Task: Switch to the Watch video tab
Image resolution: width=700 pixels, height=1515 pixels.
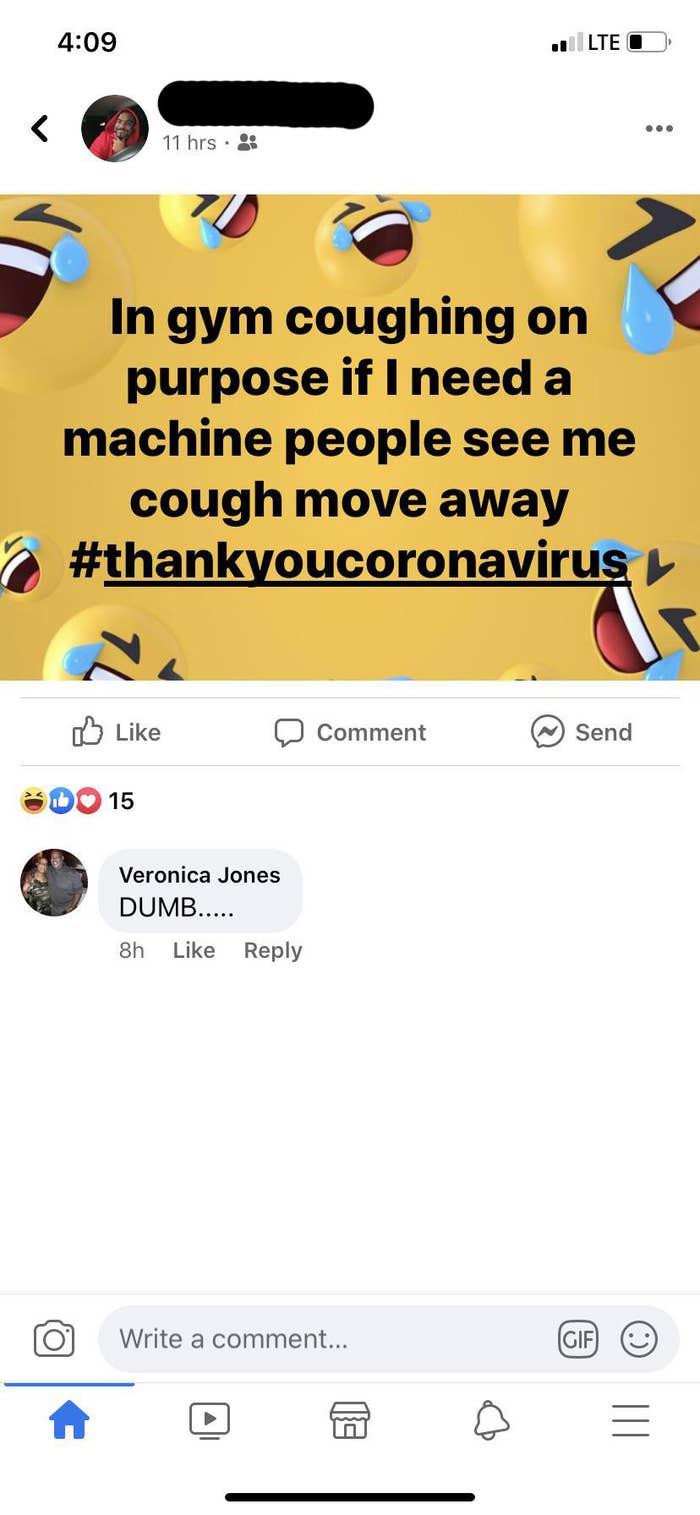Action: (209, 1419)
